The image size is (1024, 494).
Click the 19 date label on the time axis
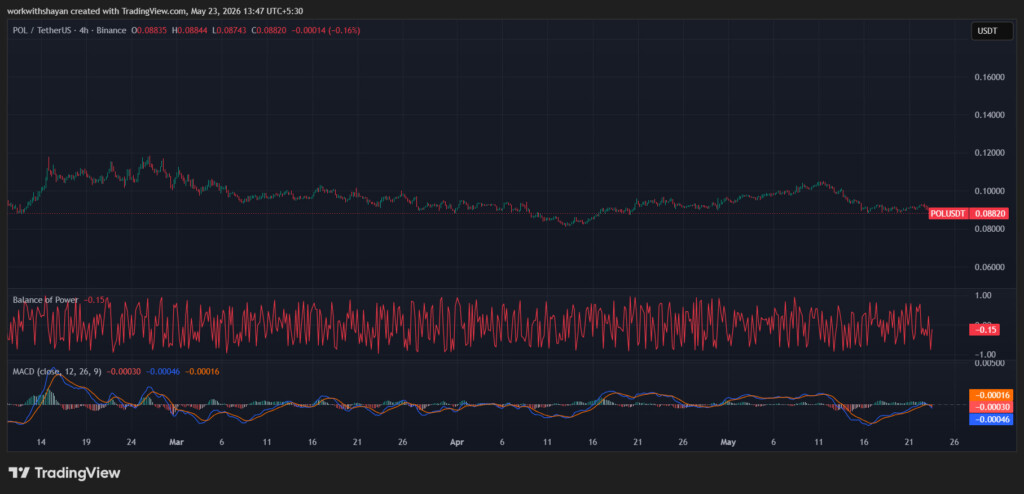pos(86,442)
